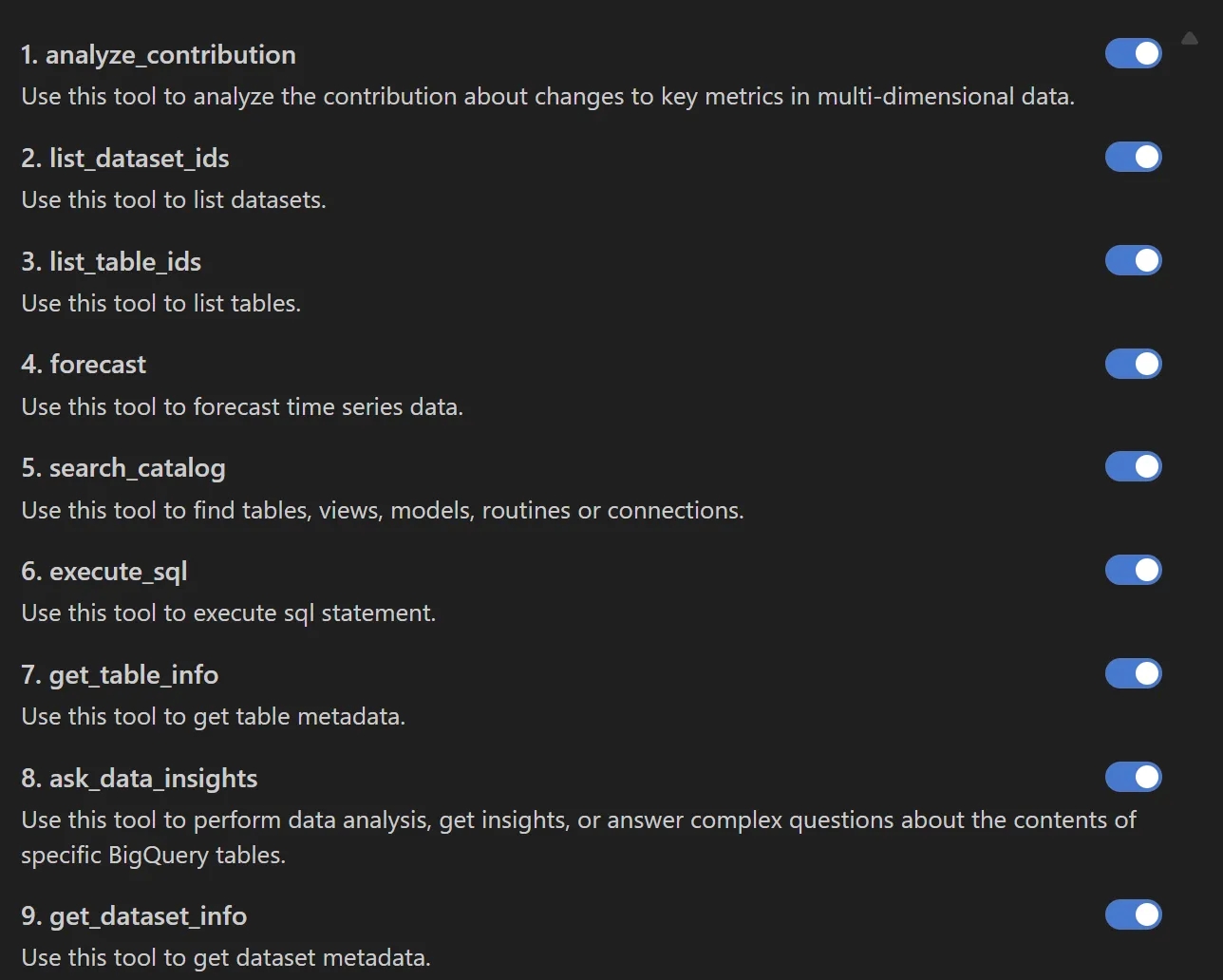This screenshot has width=1223, height=980.
Task: Turn off the list_dataset_ids switch
Action: pos(1134,157)
